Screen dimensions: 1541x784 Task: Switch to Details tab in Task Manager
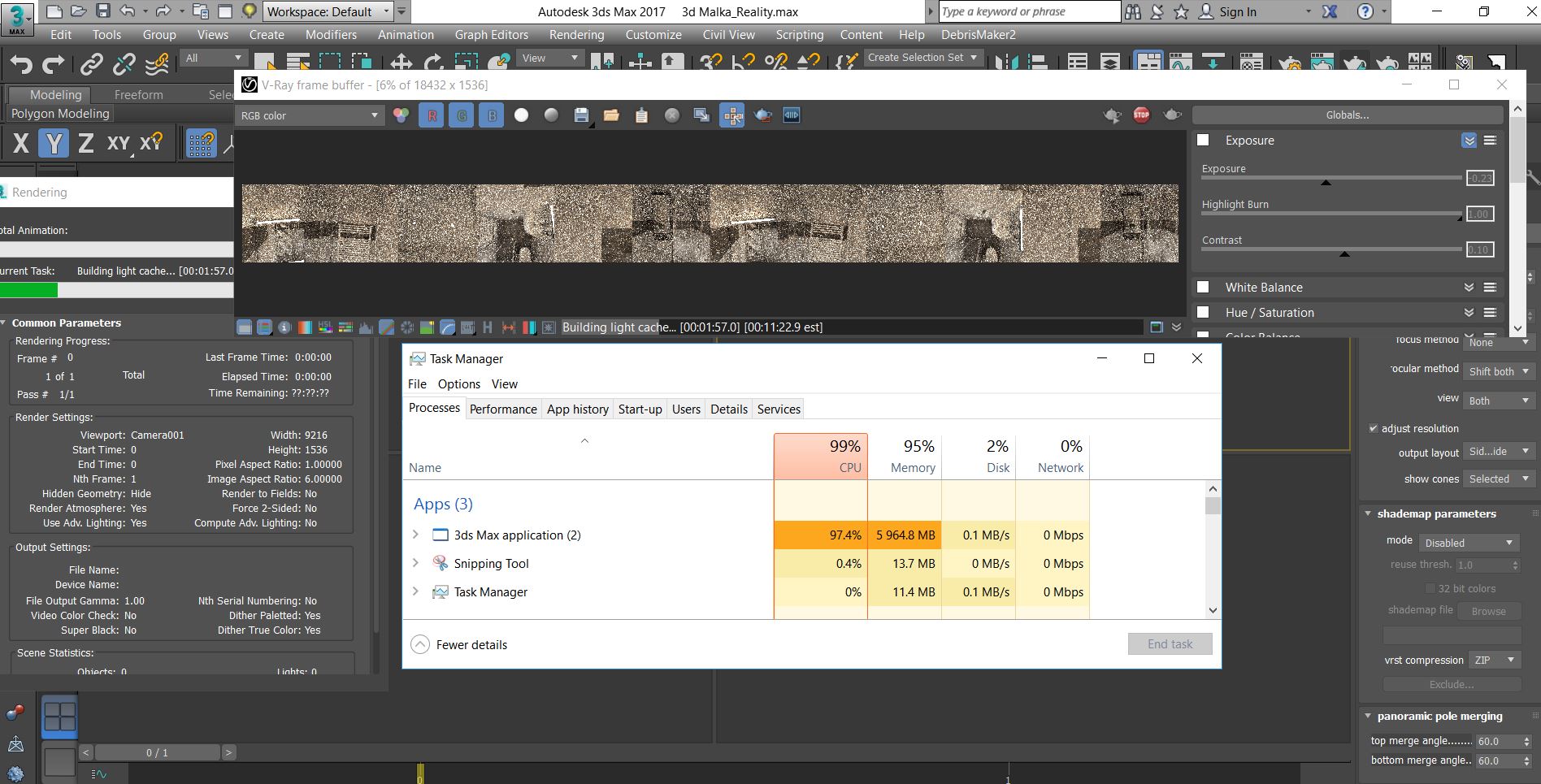729,409
